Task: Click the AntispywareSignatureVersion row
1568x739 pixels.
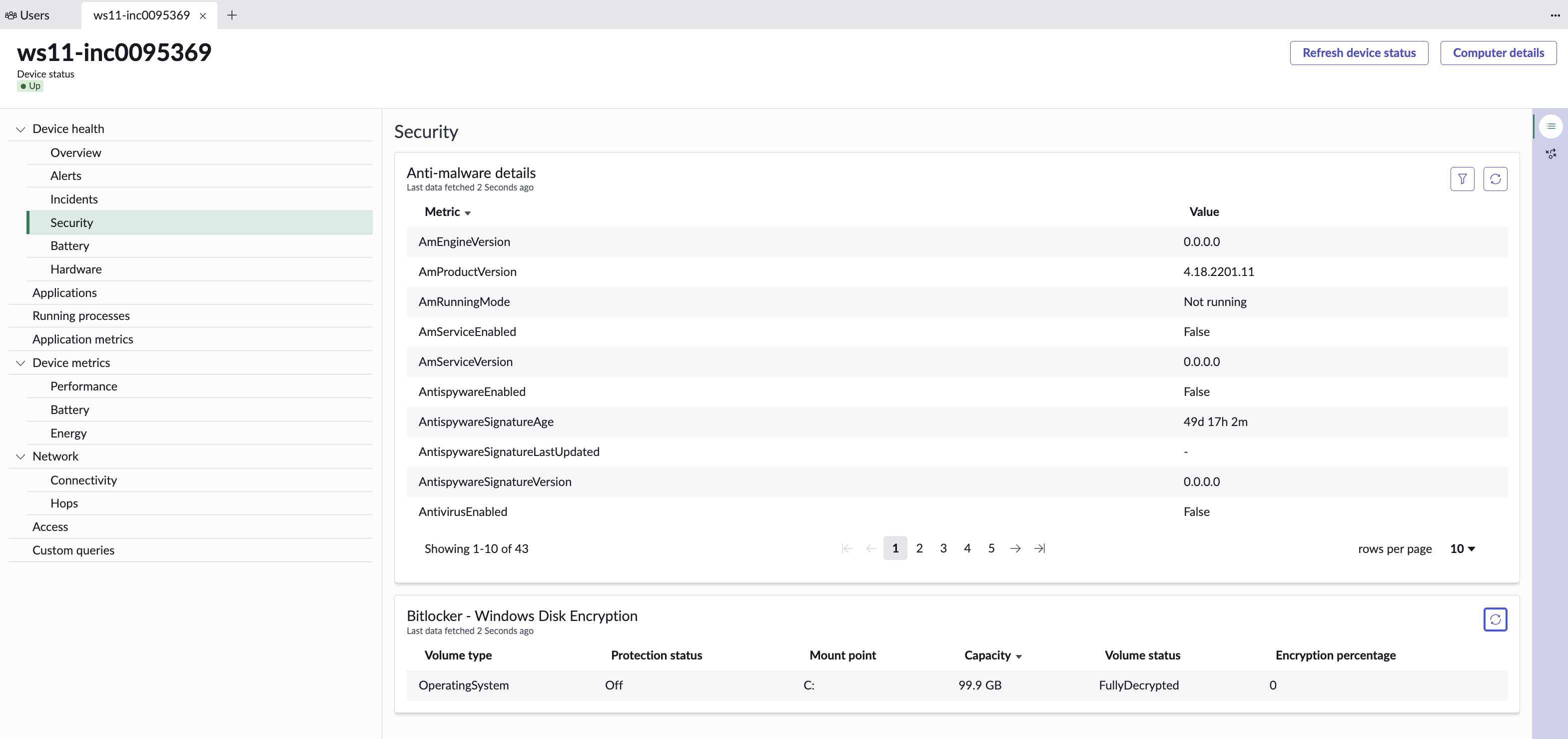Action: coord(957,482)
